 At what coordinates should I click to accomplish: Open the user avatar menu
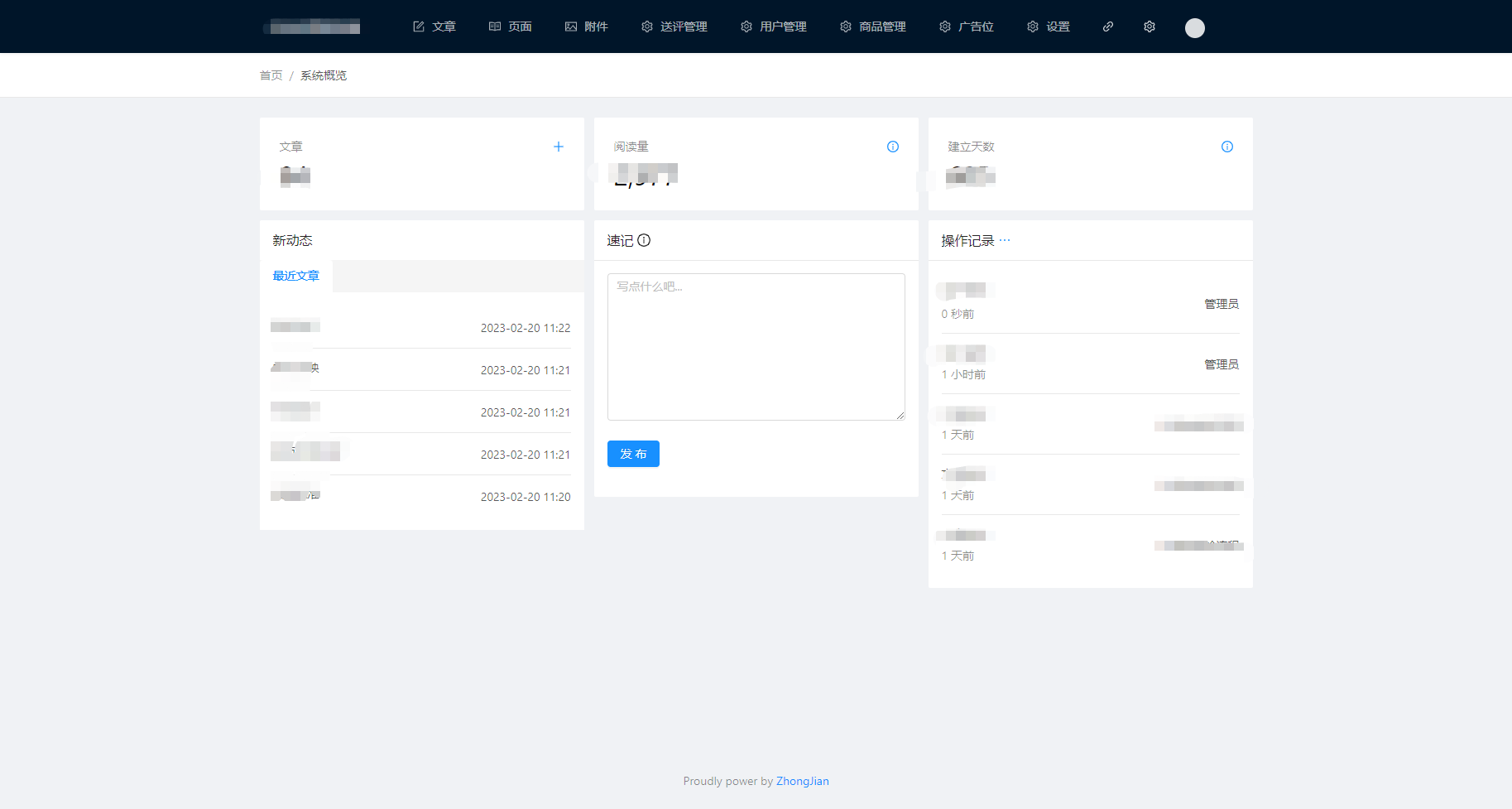click(1195, 28)
